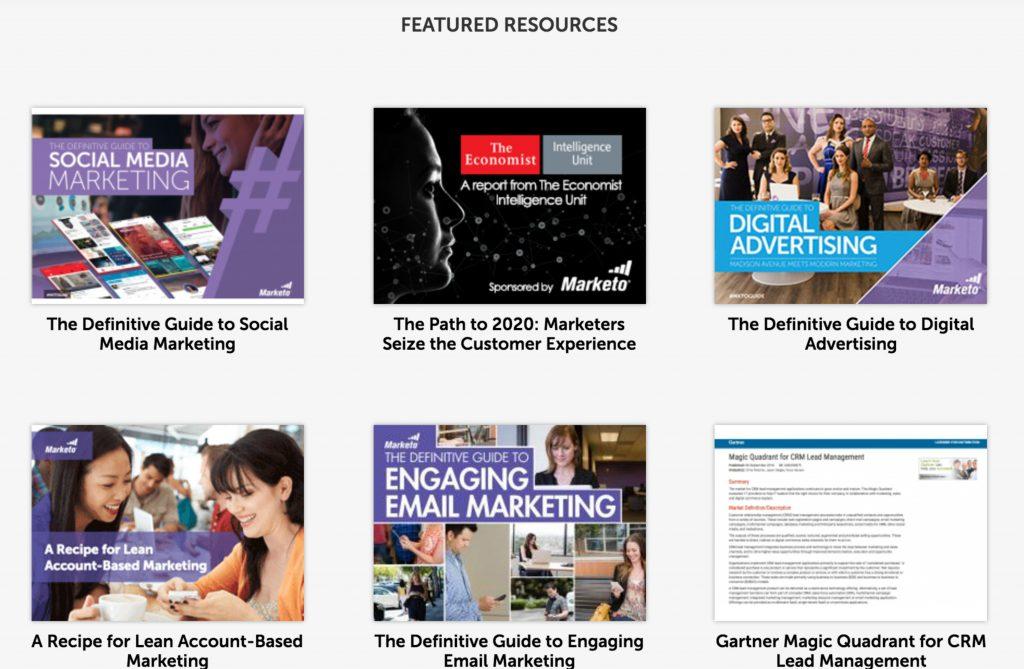Open the Social Media Marketing guide thumbnail
Viewport: 1024px width, 669px height.
(168, 206)
